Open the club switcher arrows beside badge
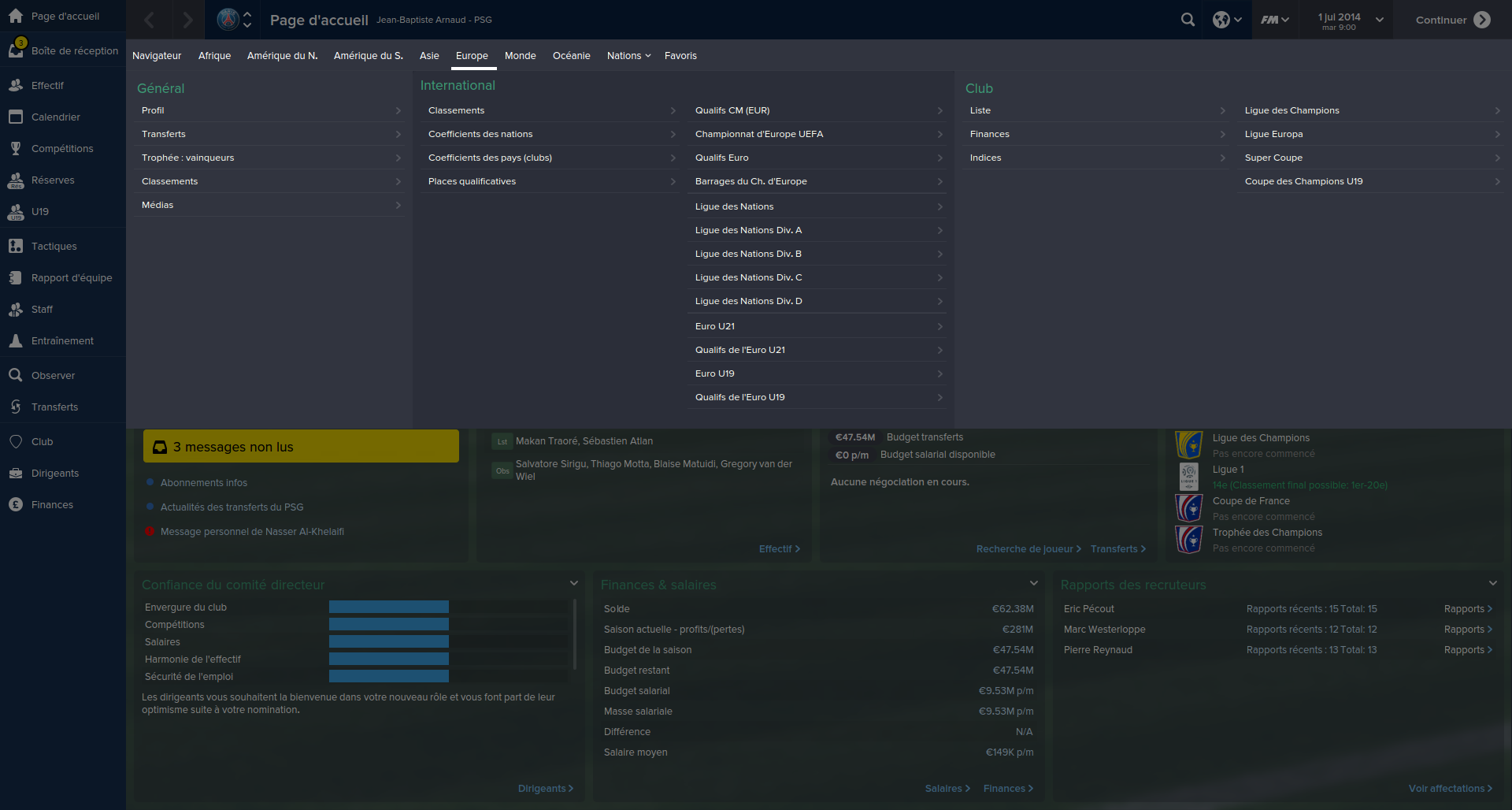1512x810 pixels. (x=247, y=19)
